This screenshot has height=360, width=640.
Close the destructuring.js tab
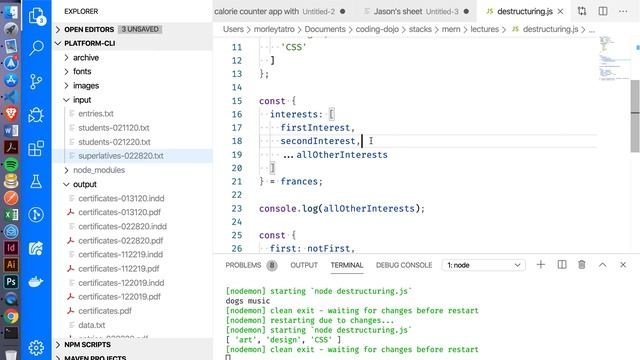pyautogui.click(x=560, y=11)
